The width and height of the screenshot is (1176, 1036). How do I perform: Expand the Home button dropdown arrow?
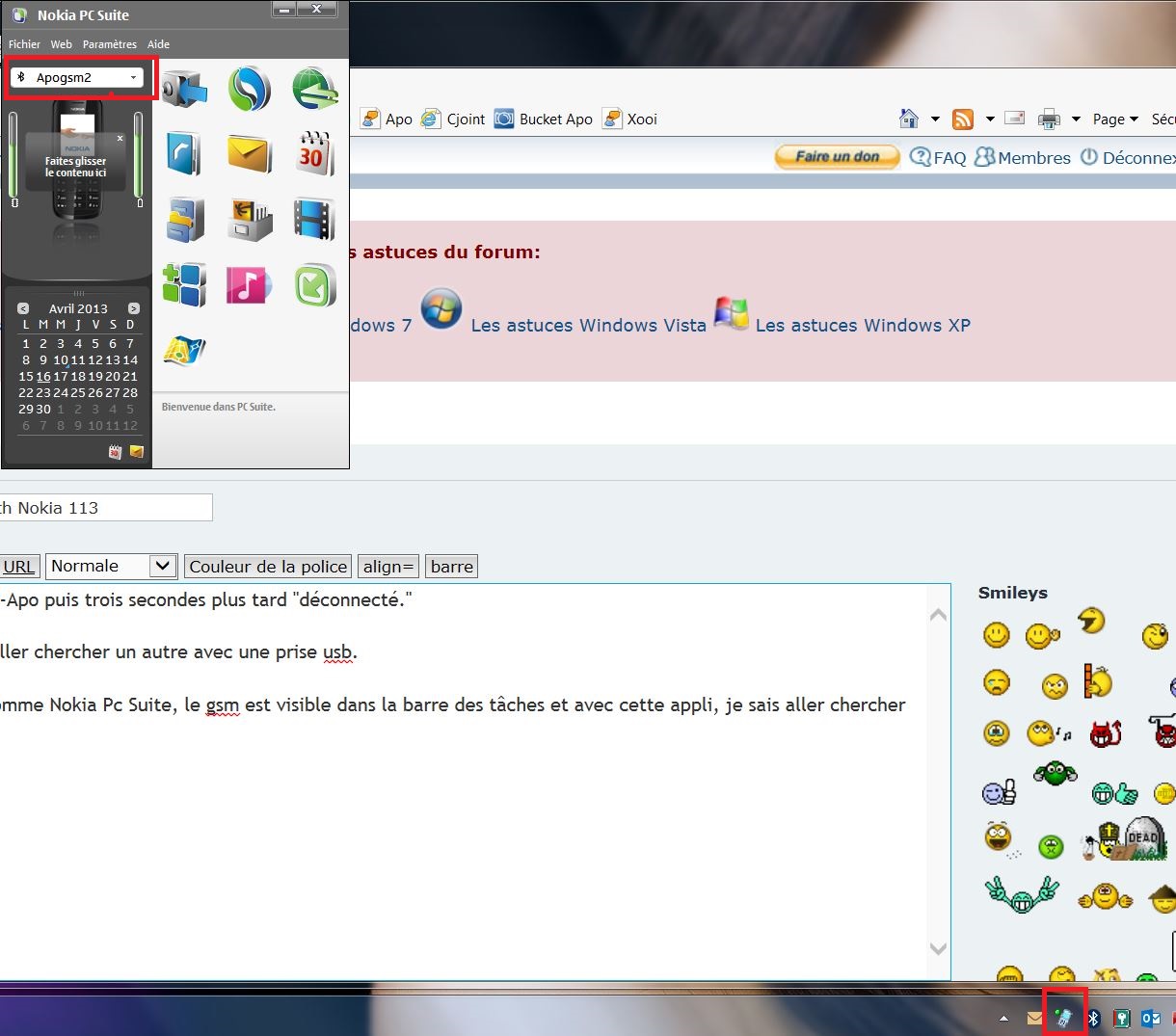pyautogui.click(x=935, y=120)
